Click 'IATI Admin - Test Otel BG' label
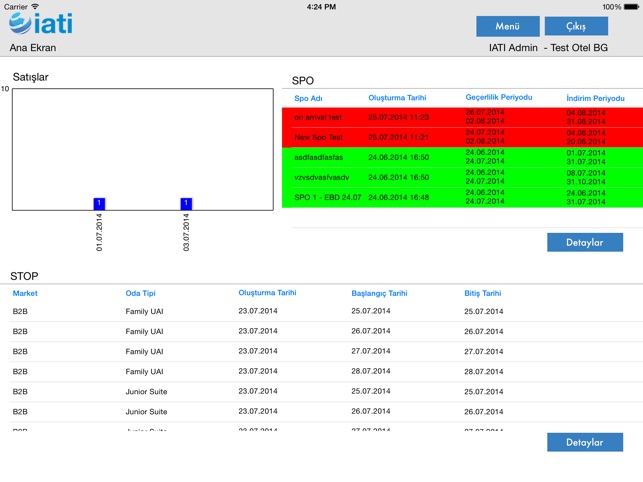 pyautogui.click(x=548, y=48)
